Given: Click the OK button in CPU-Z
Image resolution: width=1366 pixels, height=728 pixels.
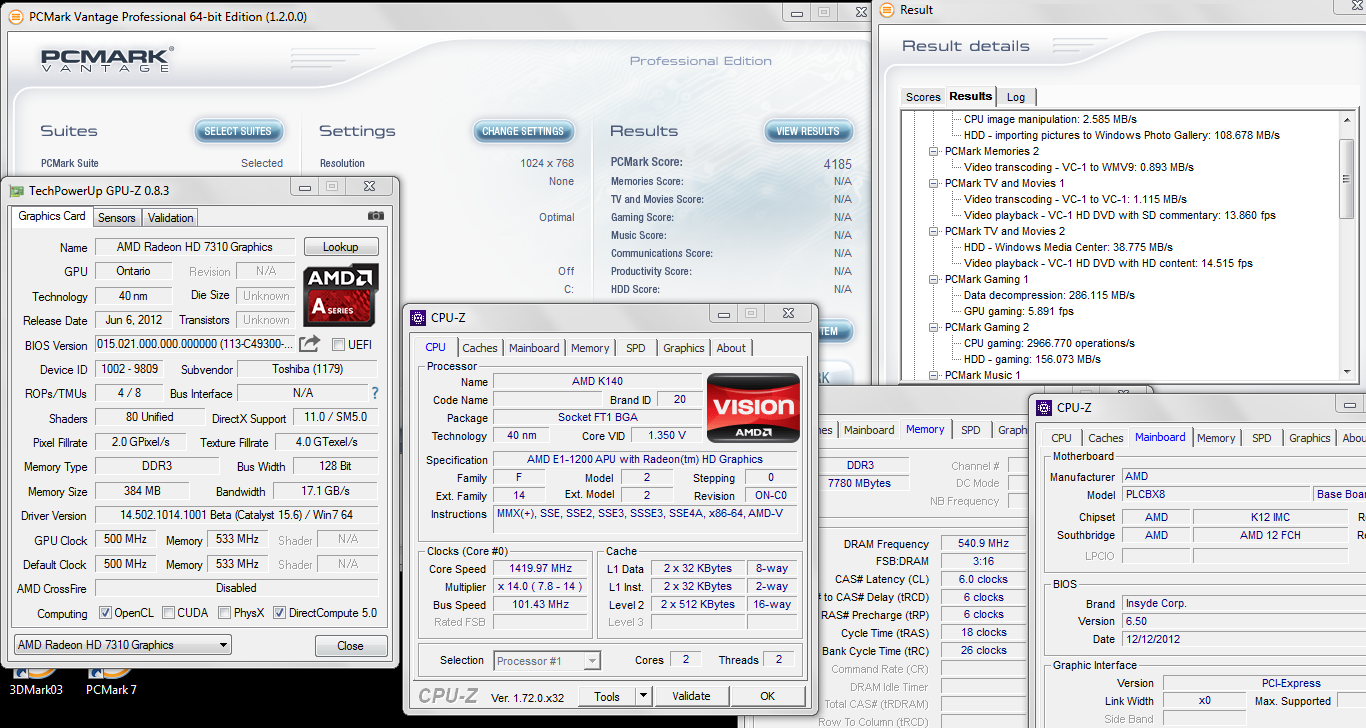Looking at the screenshot, I should click(x=767, y=696).
